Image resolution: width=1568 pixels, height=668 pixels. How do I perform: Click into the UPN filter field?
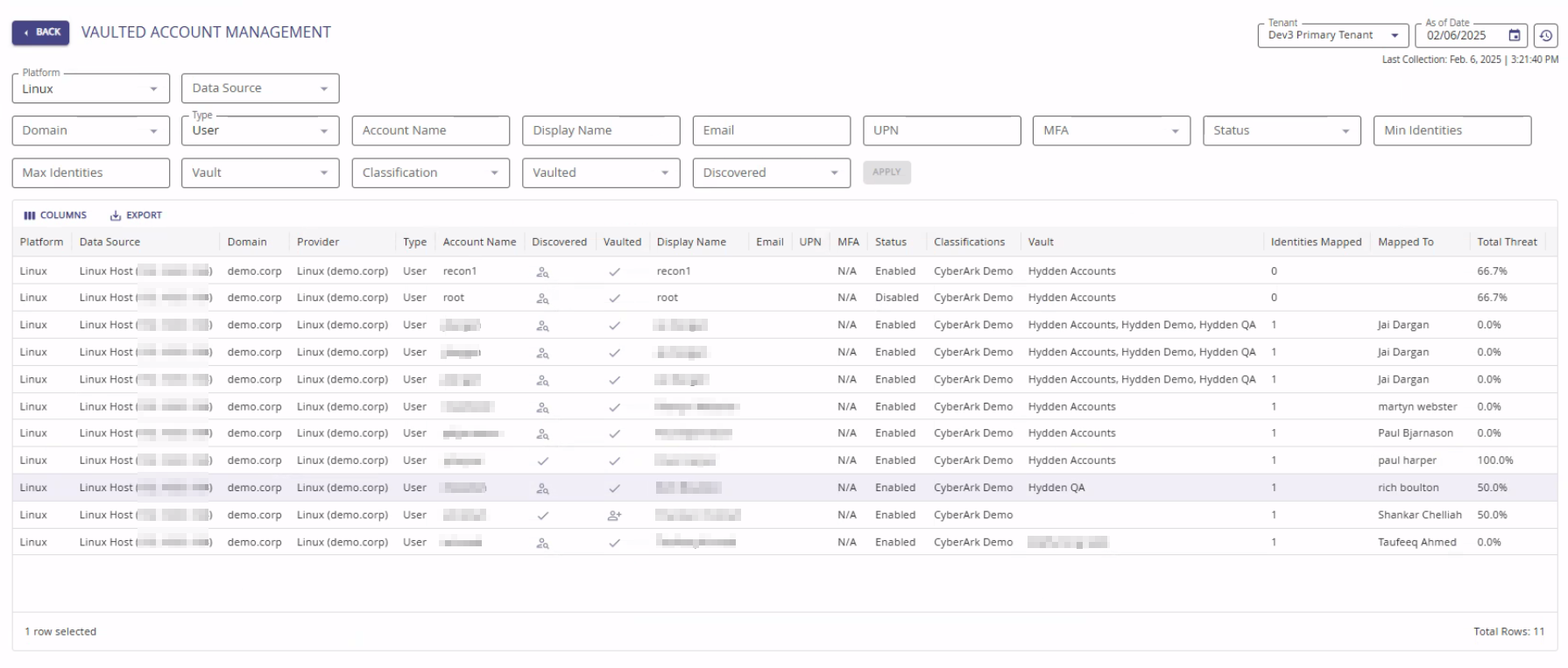pos(942,130)
